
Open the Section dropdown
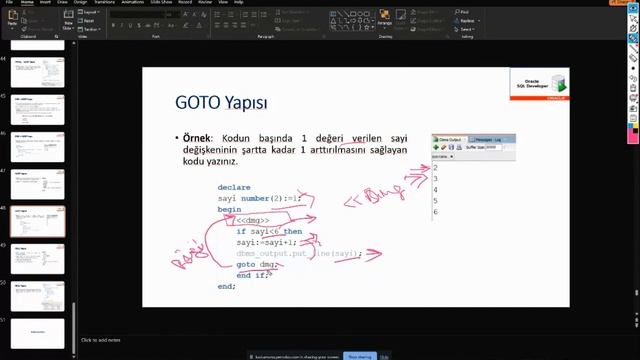[x=89, y=29]
